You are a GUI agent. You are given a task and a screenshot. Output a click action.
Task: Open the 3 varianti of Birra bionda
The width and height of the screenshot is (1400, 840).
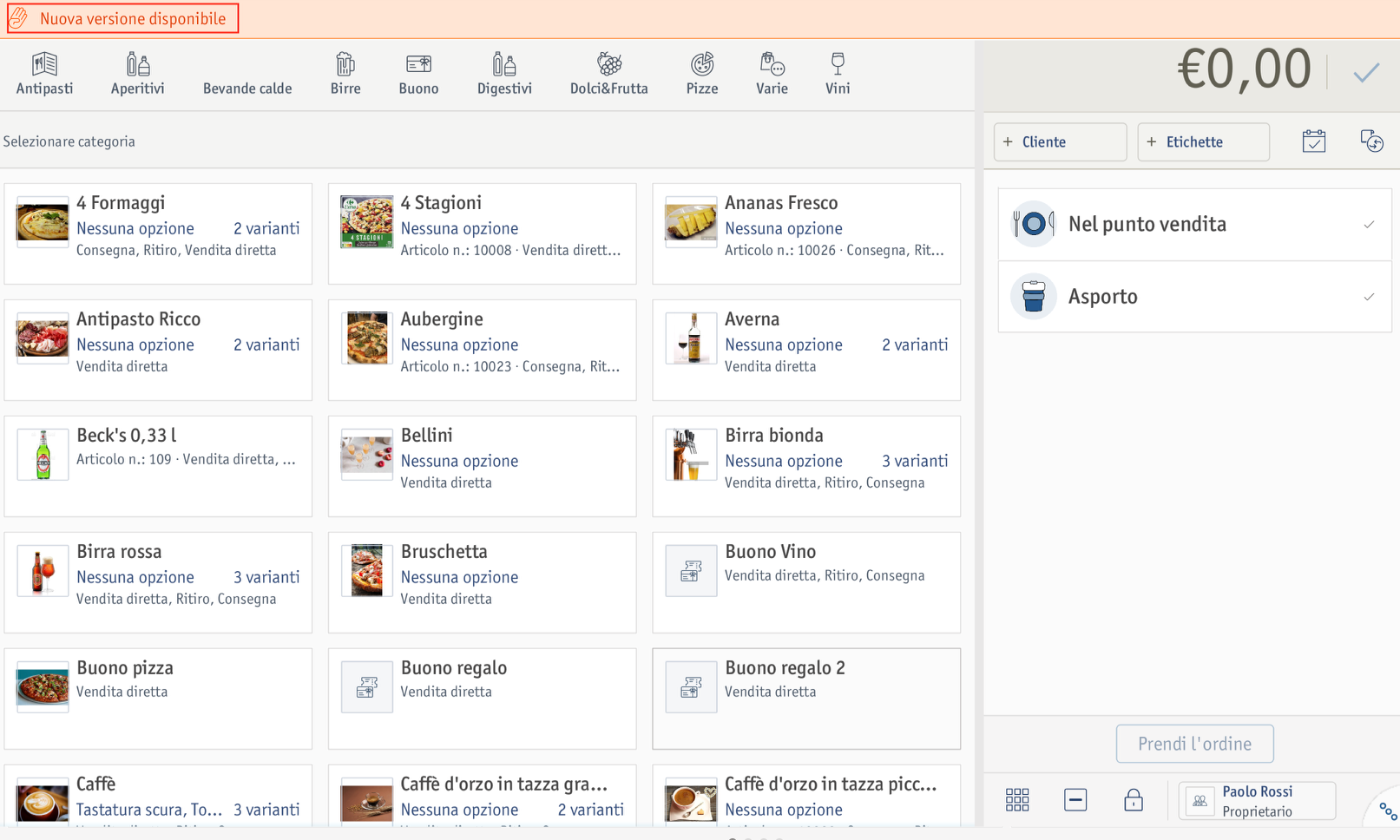tap(915, 461)
